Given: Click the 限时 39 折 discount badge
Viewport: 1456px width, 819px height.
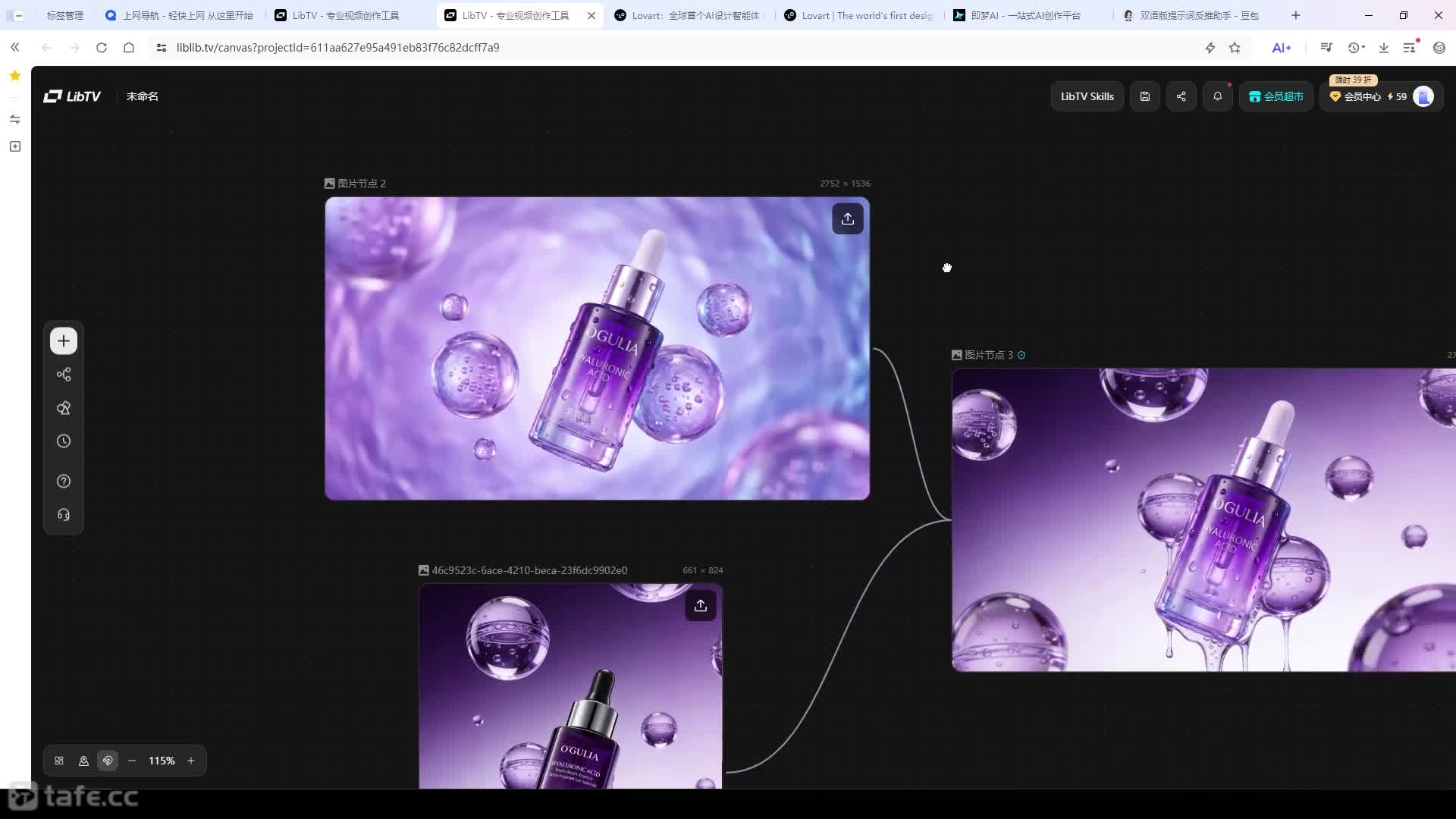Looking at the screenshot, I should (1354, 80).
